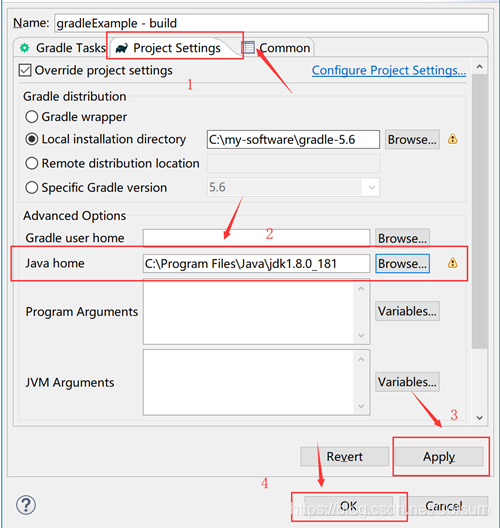Toggle Override project settings checkbox
Screen dimensions: 500x528
(x=25, y=70)
